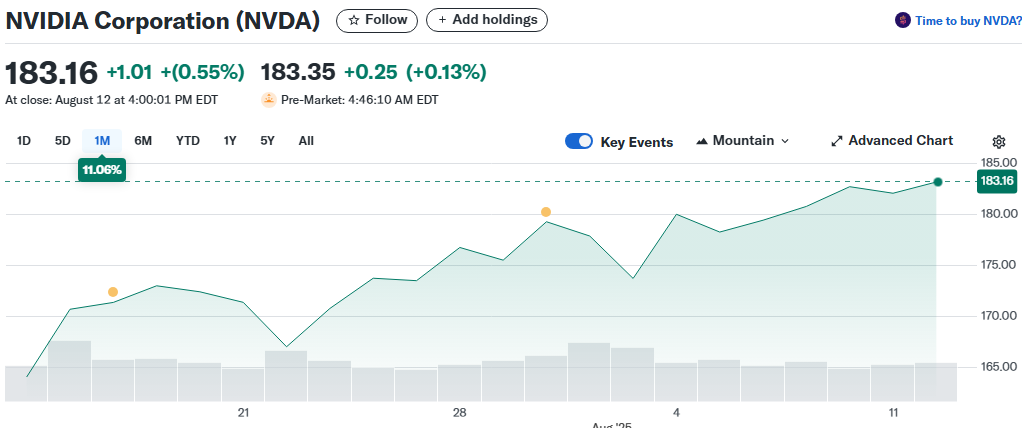
Task: Click the 11.06% change badge
Action: [102, 170]
